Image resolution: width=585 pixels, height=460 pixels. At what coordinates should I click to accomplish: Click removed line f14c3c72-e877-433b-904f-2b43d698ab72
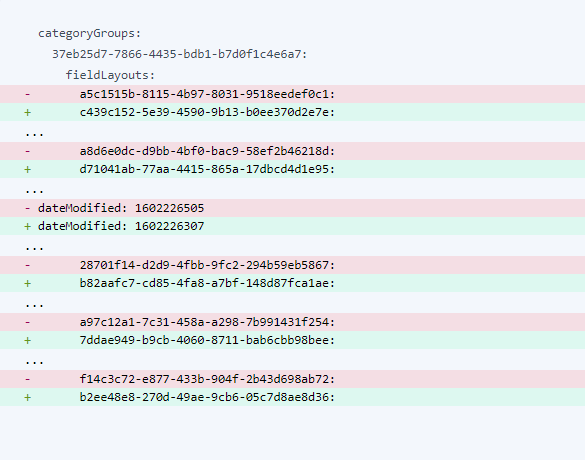point(292,379)
